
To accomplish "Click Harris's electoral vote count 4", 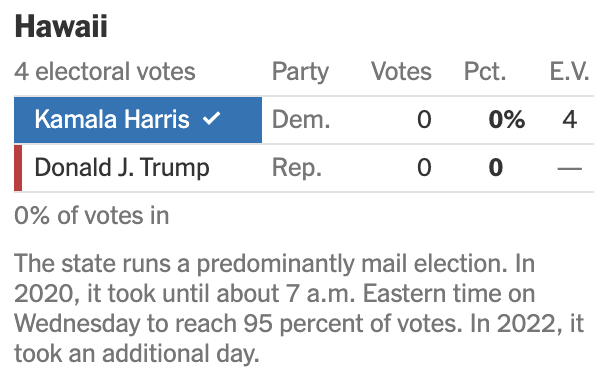I will tap(570, 119).
